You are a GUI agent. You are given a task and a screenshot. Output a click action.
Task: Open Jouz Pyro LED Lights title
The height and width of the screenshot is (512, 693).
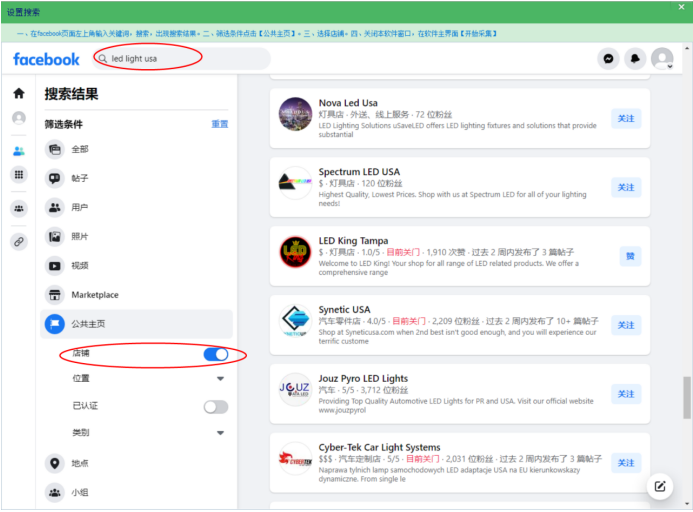pyautogui.click(x=363, y=379)
